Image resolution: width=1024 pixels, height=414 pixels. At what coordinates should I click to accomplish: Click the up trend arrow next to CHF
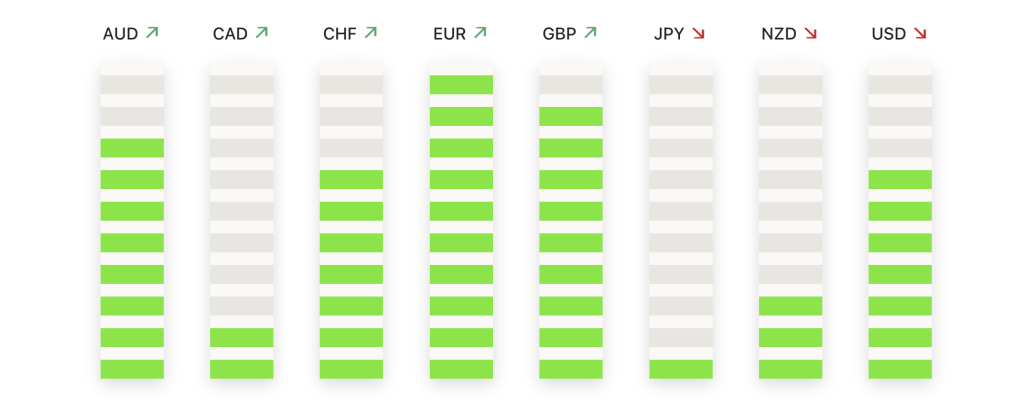[371, 33]
